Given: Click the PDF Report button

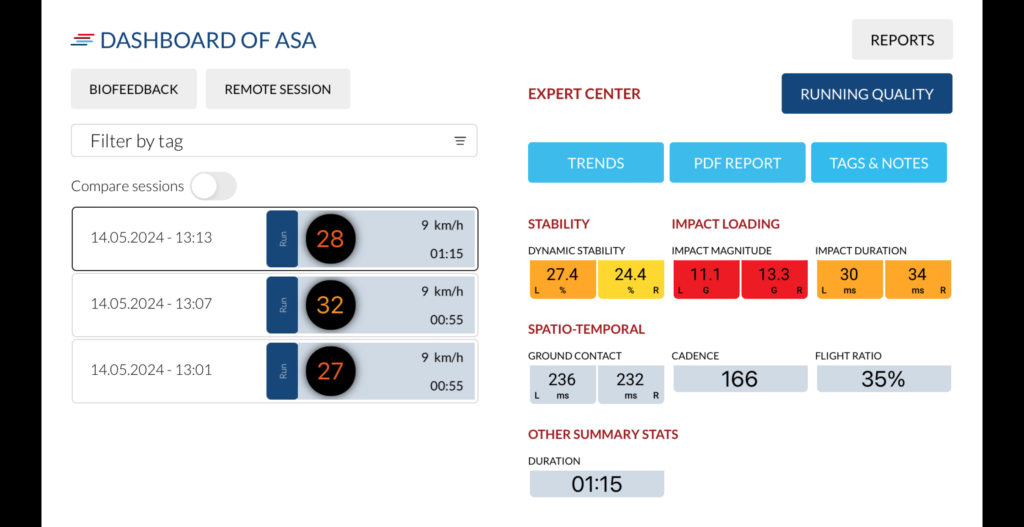Looking at the screenshot, I should pyautogui.click(x=737, y=163).
